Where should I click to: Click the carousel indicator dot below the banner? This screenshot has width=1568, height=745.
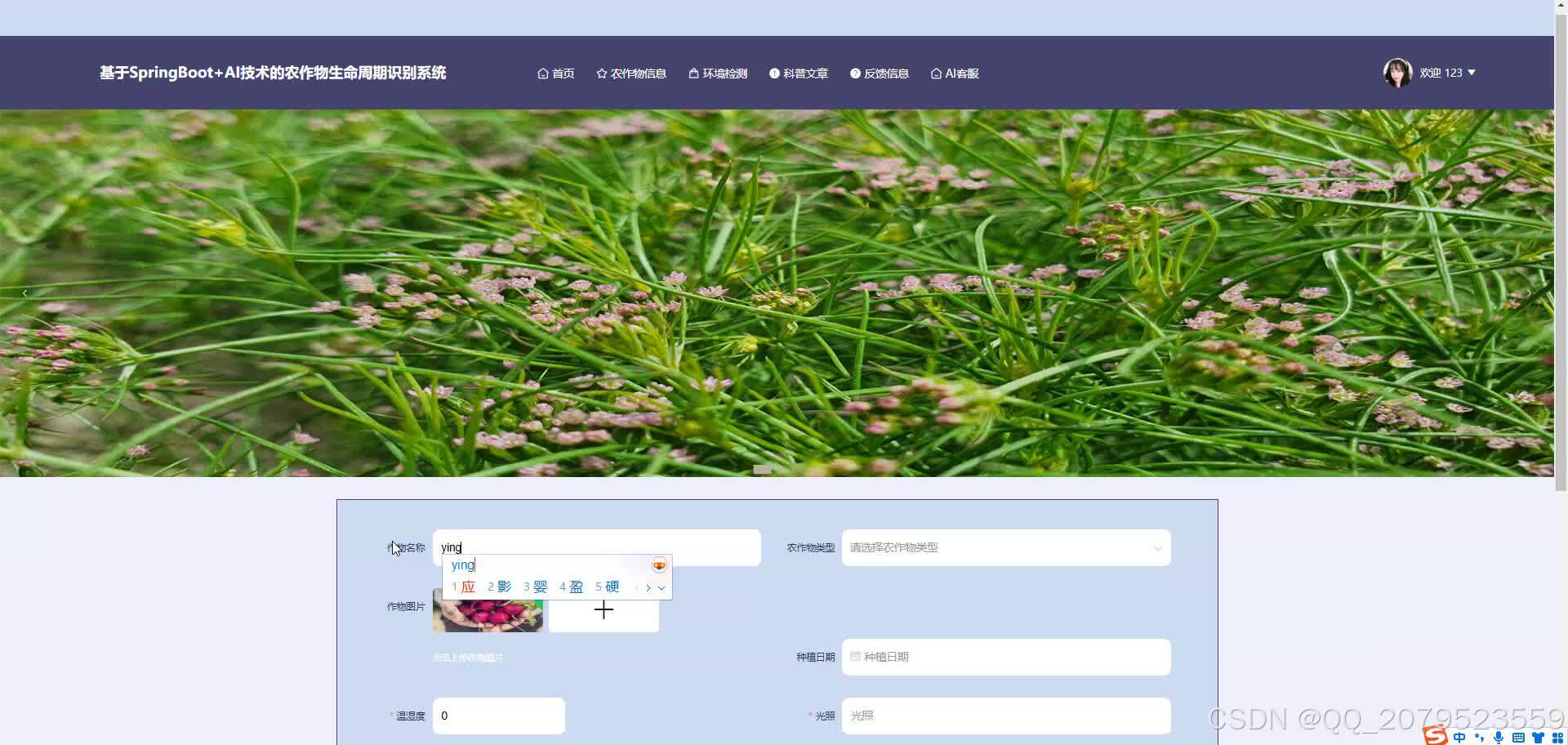[x=762, y=469]
